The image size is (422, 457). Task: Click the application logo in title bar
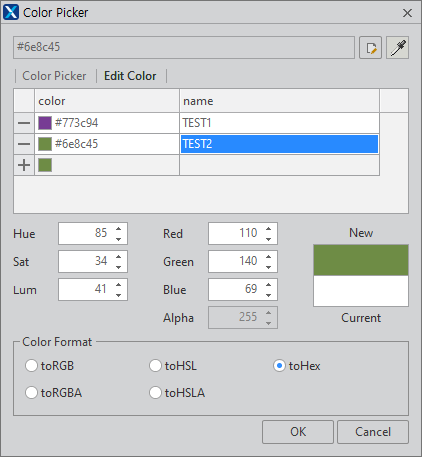point(11,12)
